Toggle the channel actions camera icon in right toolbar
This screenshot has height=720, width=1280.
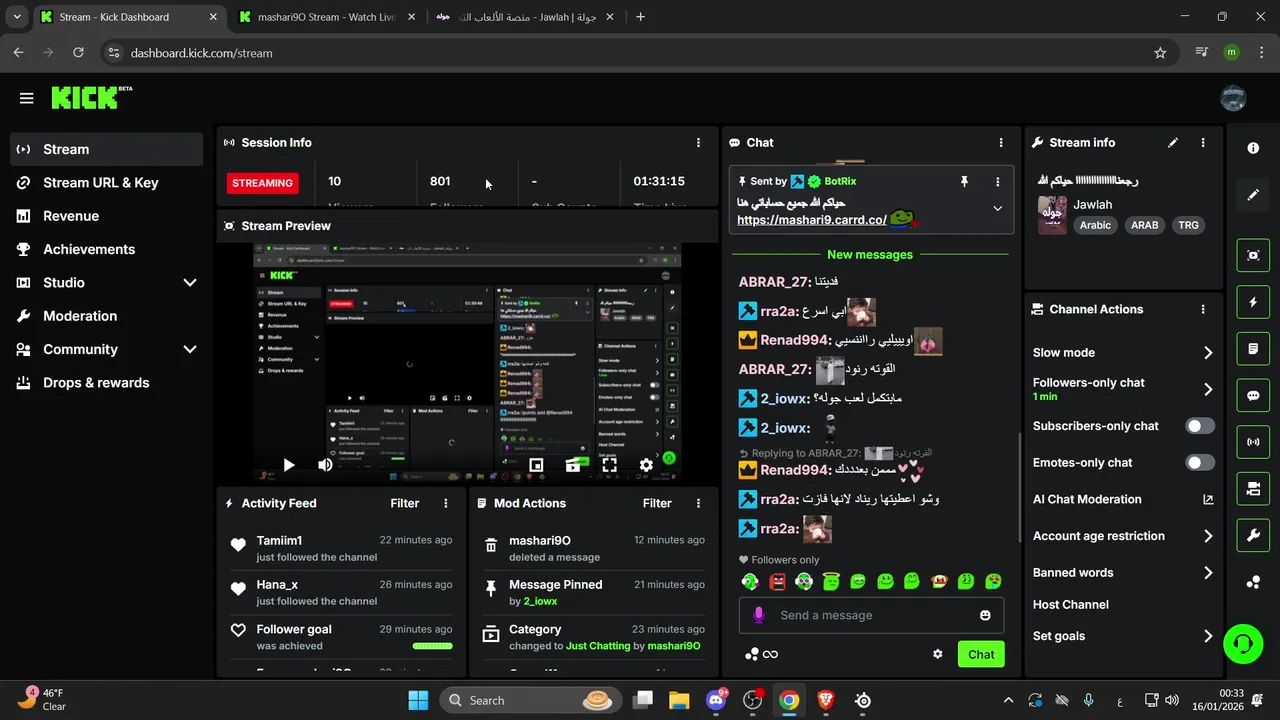point(1253,489)
